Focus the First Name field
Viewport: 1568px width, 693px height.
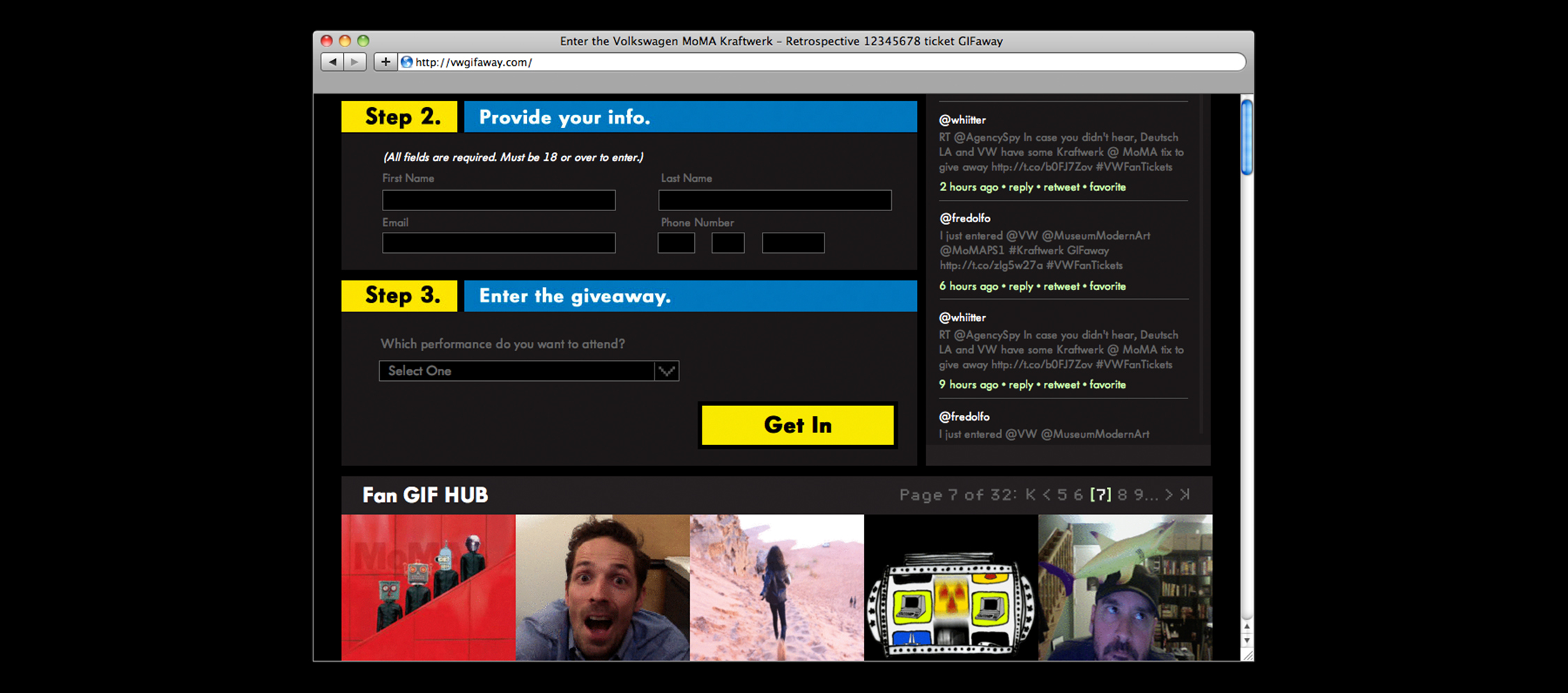pos(499,200)
